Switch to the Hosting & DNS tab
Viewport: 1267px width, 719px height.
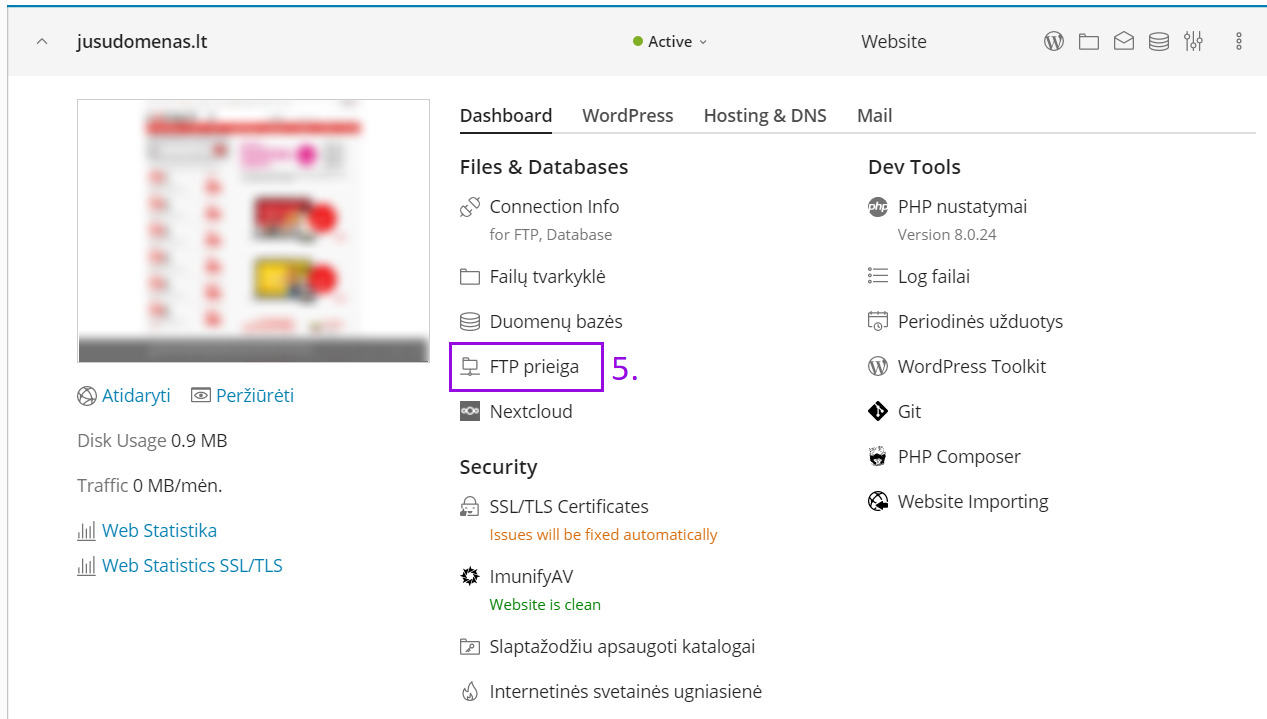point(765,116)
